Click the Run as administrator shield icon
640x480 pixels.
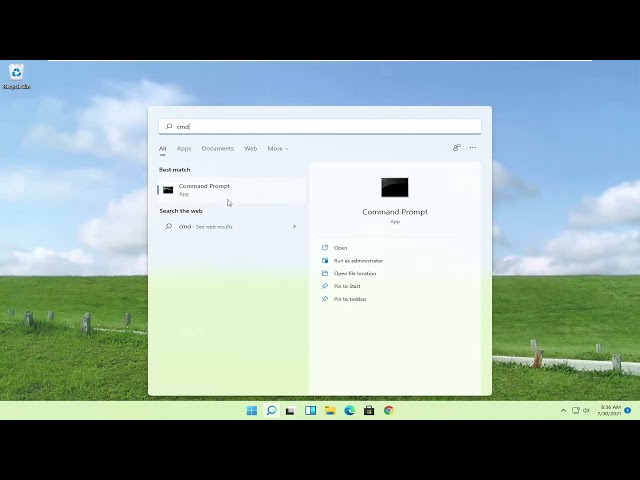pos(325,260)
